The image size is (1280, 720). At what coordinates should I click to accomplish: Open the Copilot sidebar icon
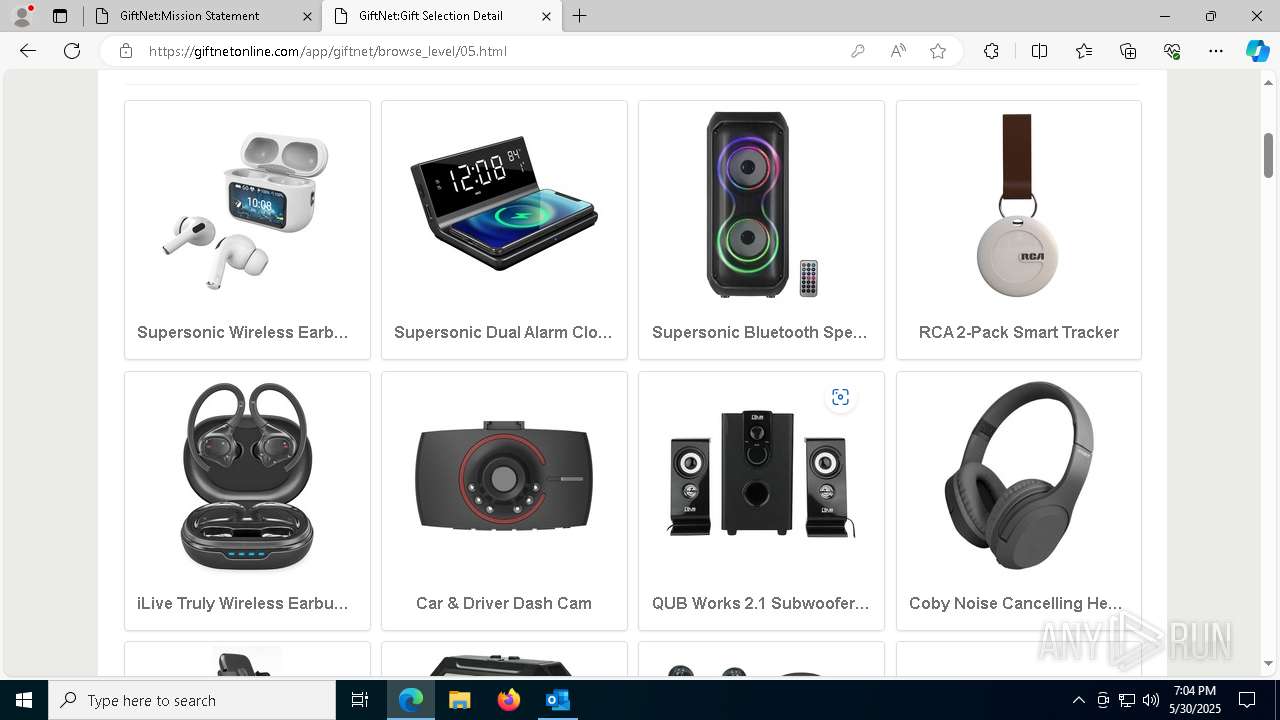1257,51
